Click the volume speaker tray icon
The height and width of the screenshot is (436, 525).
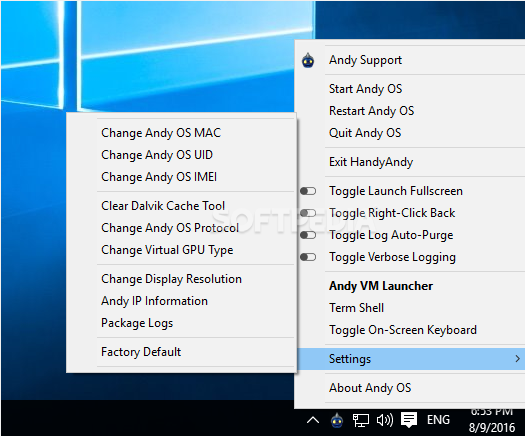tap(385, 420)
